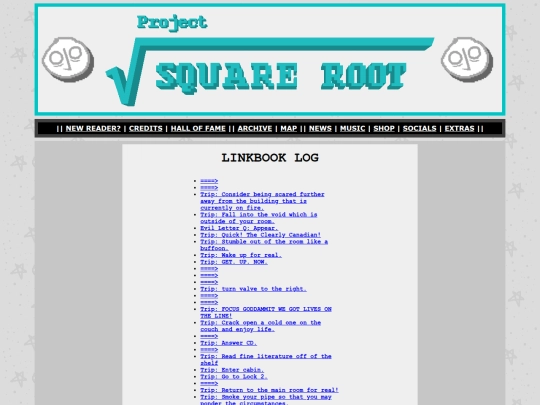Visit the SHOP nav link
This screenshot has width=540, height=405.
pyautogui.click(x=384, y=128)
